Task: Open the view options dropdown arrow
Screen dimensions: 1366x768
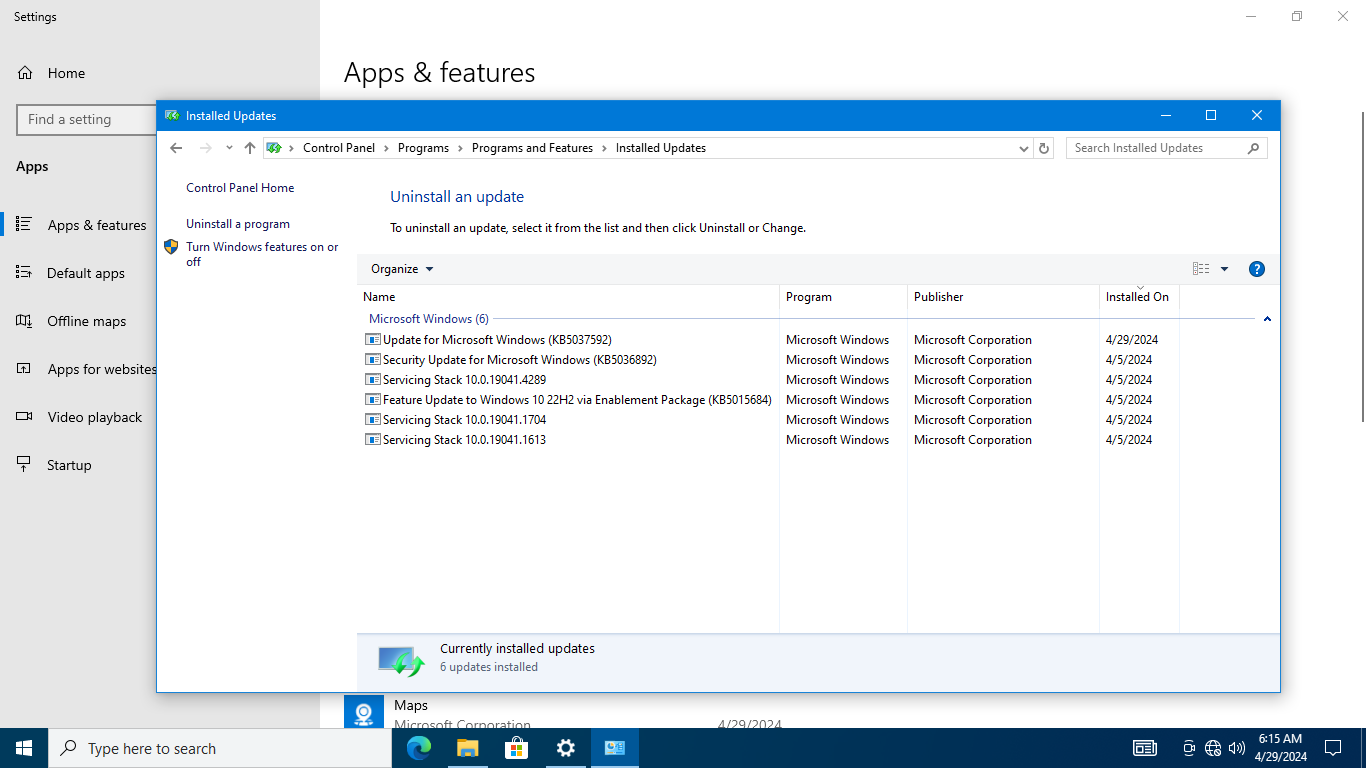Action: click(x=1224, y=269)
